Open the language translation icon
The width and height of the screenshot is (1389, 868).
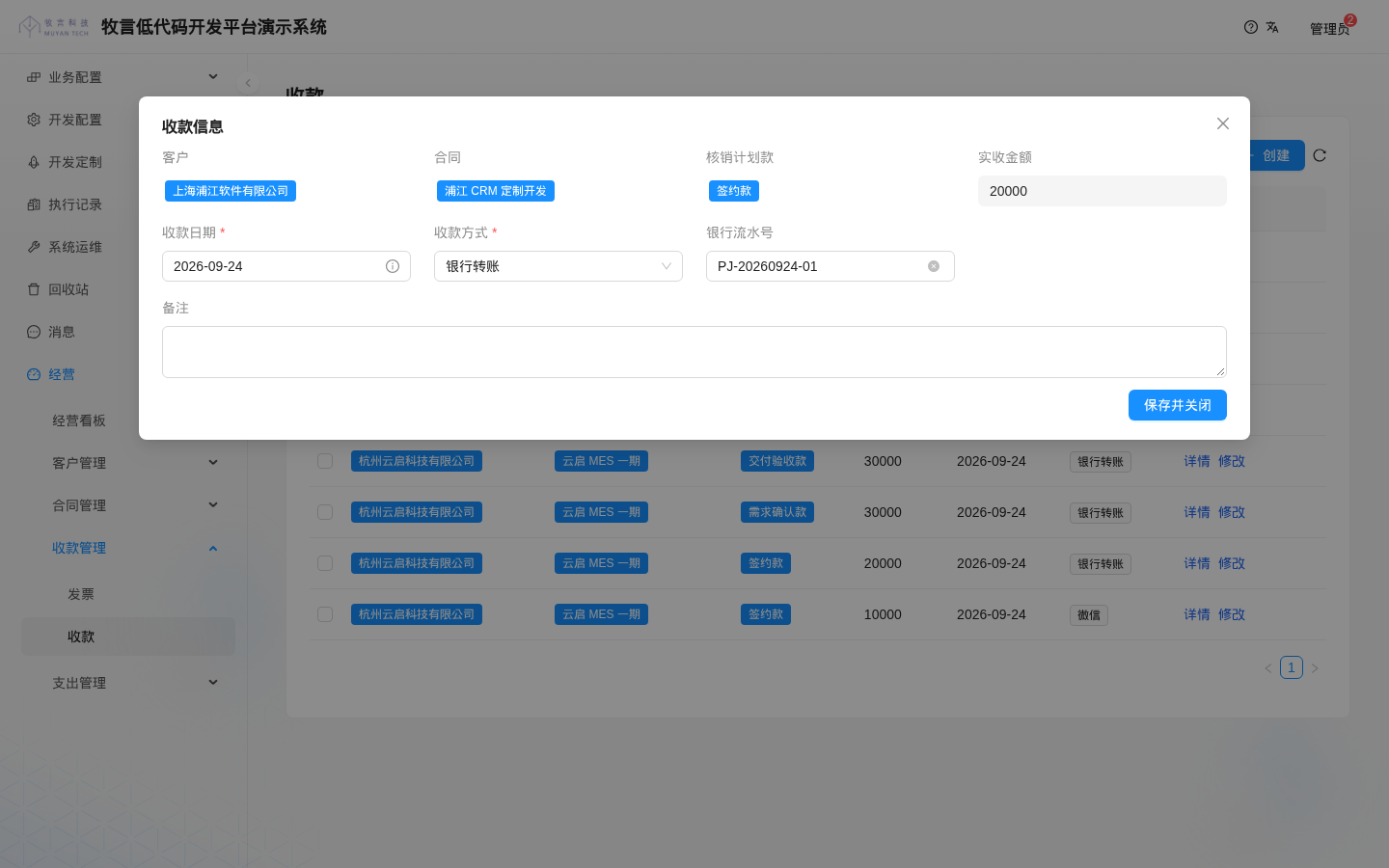pyautogui.click(x=1272, y=27)
